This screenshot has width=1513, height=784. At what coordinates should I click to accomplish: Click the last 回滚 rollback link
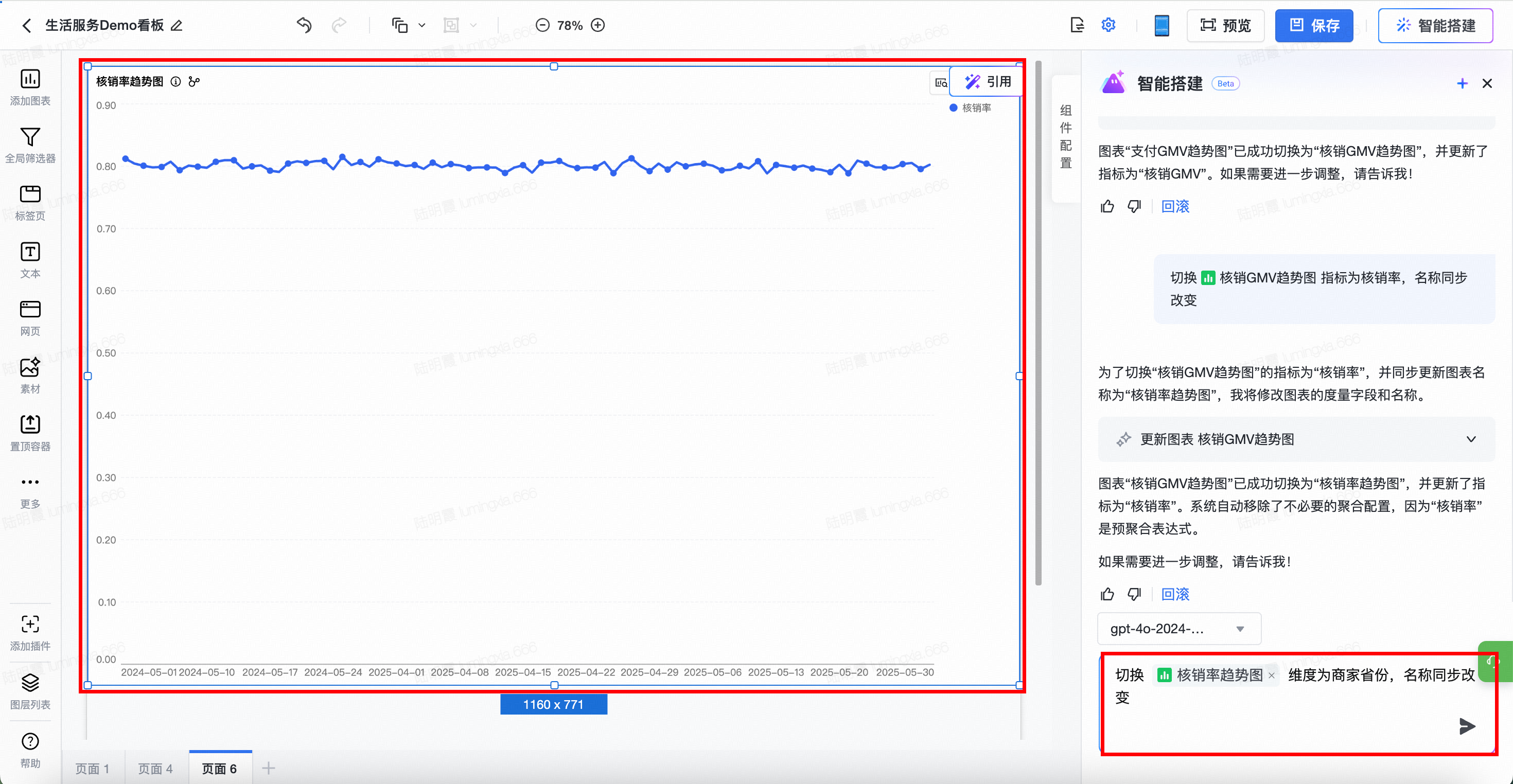[1175, 594]
